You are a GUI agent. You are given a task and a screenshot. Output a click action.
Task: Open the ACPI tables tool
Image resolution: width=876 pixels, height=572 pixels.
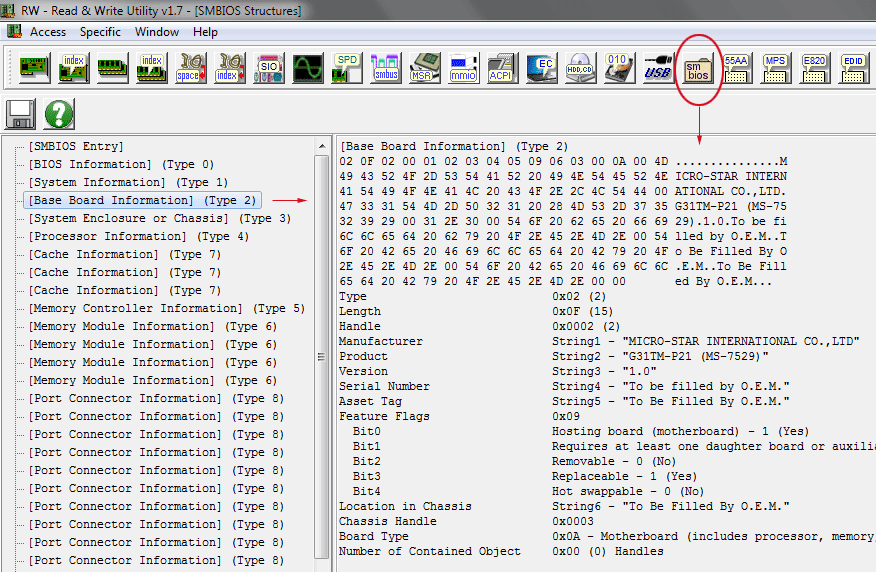502,68
